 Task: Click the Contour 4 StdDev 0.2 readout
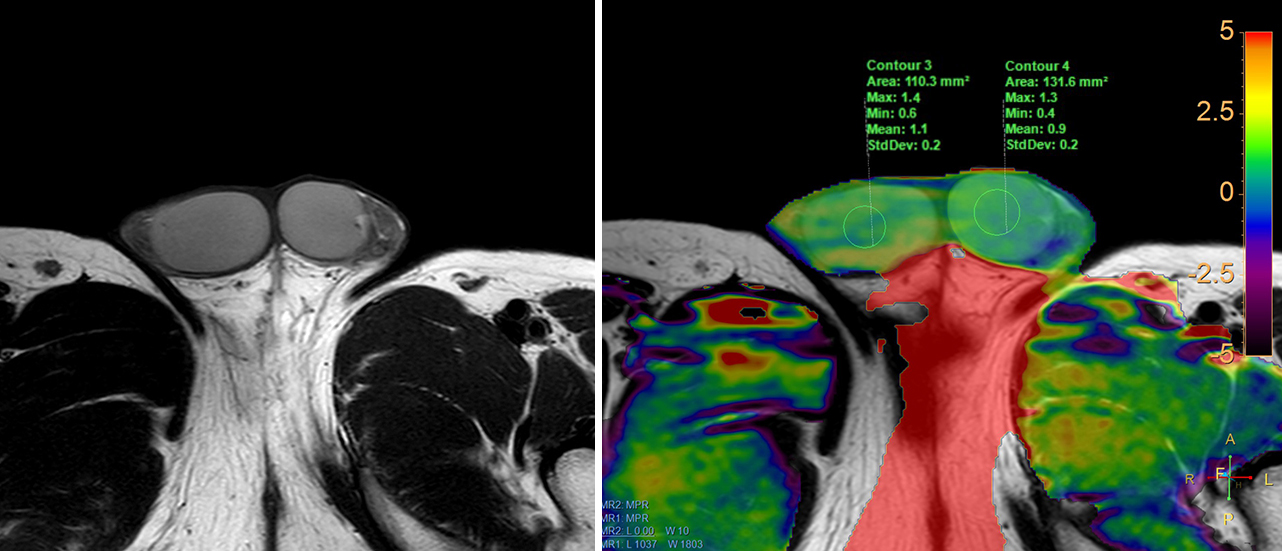click(1041, 145)
